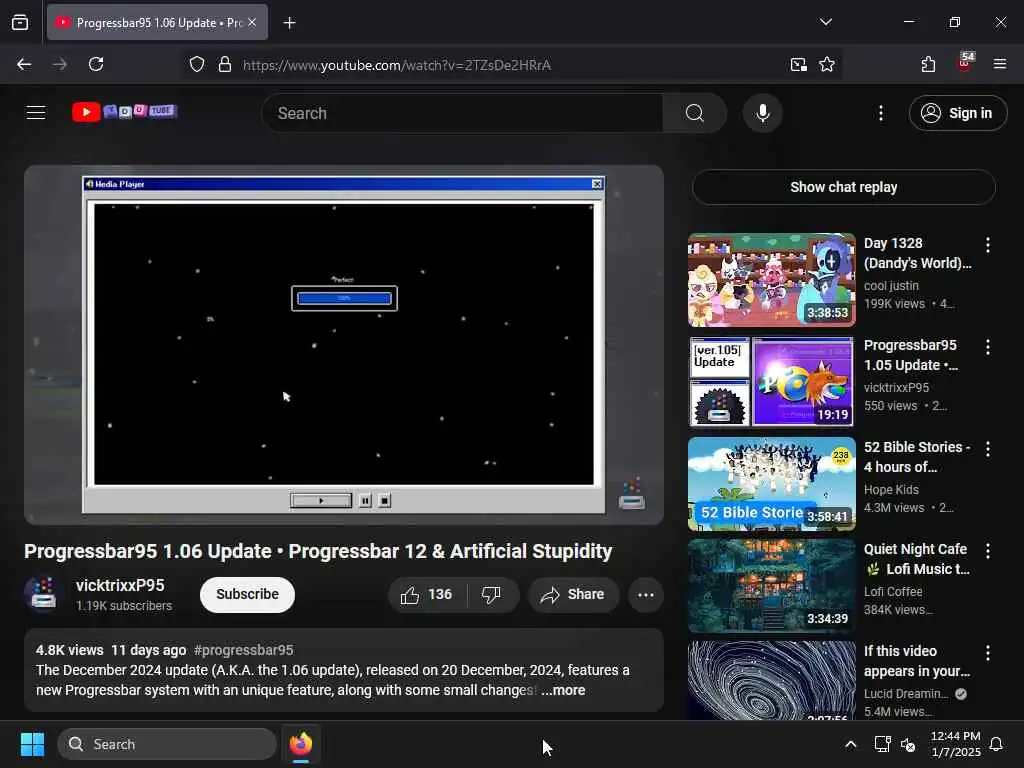Open the Quiet Night Cafe thumbnail
This screenshot has width=1024, height=768.
[771, 585]
